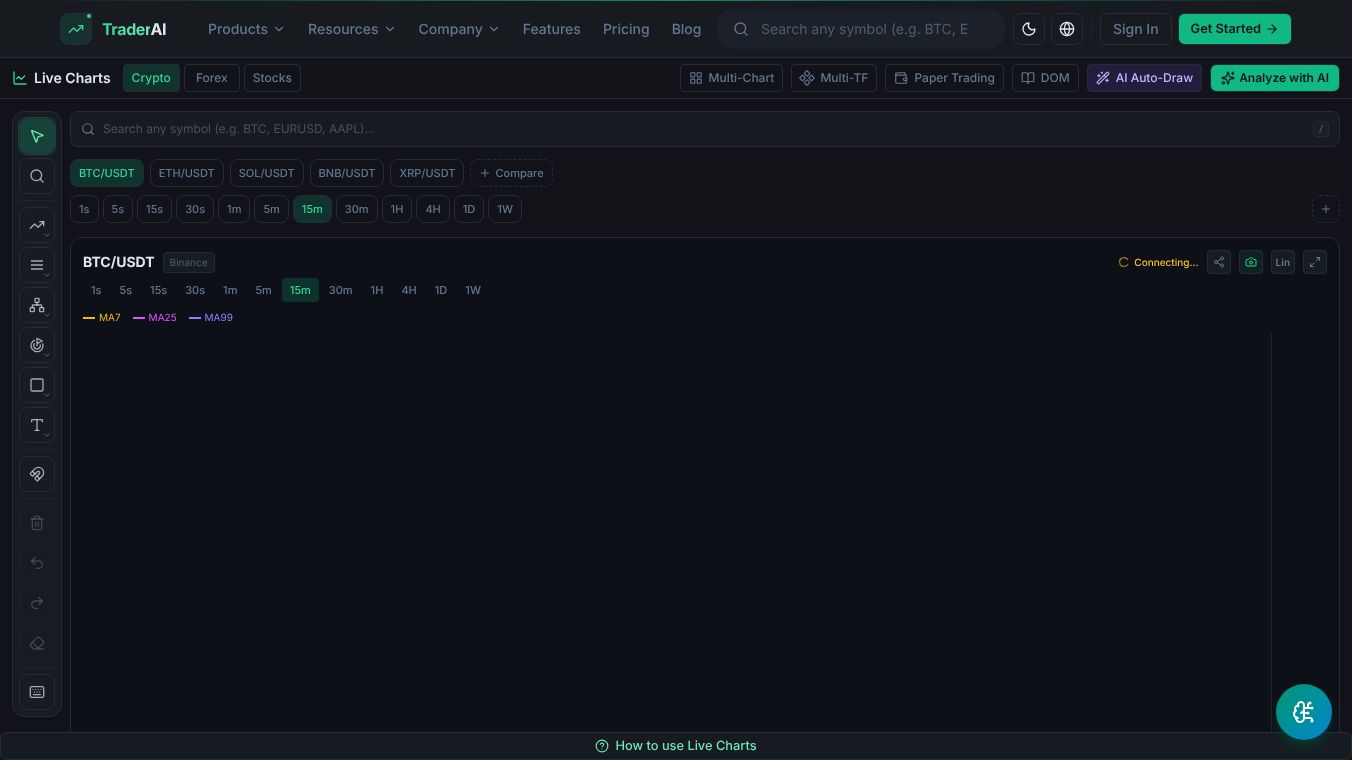The image size is (1352, 760).
Task: Select 1D timeframe inside chart panel
Action: (x=441, y=290)
